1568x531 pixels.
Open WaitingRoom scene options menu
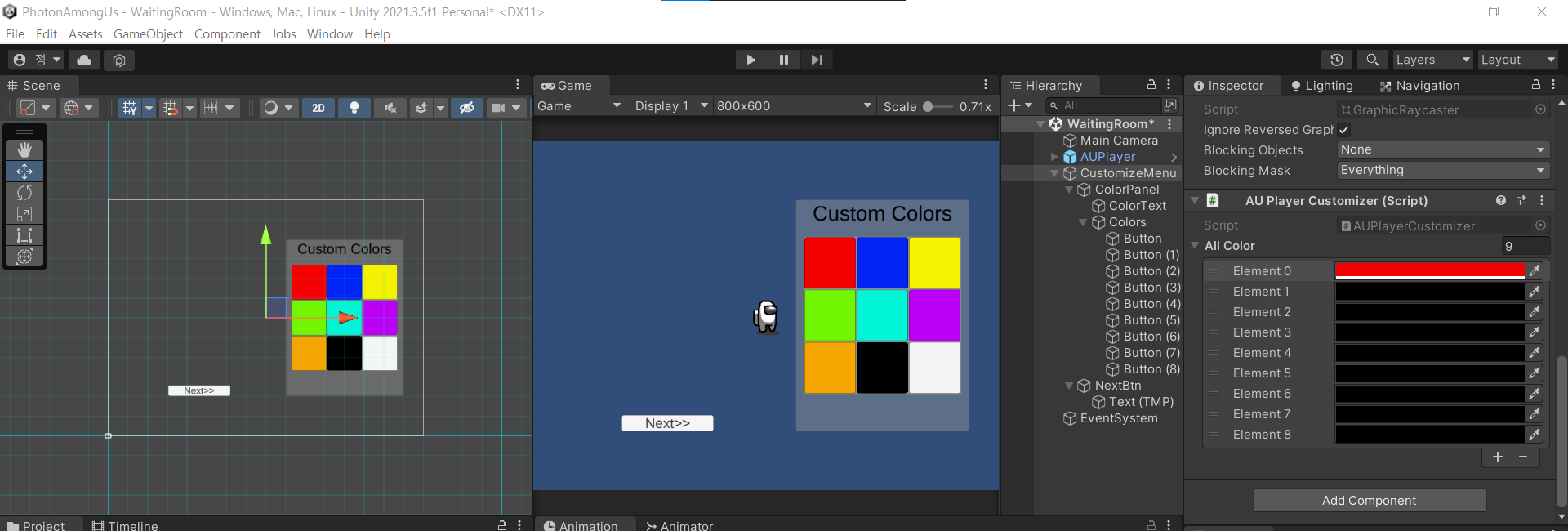coord(1169,124)
